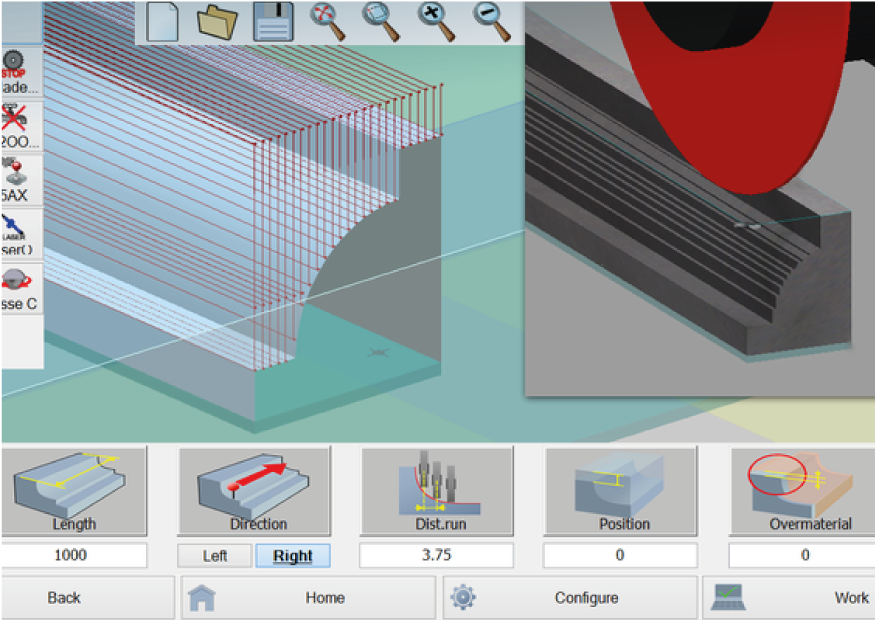The height and width of the screenshot is (621, 875).
Task: Open the Length parameter button
Action: (x=74, y=491)
